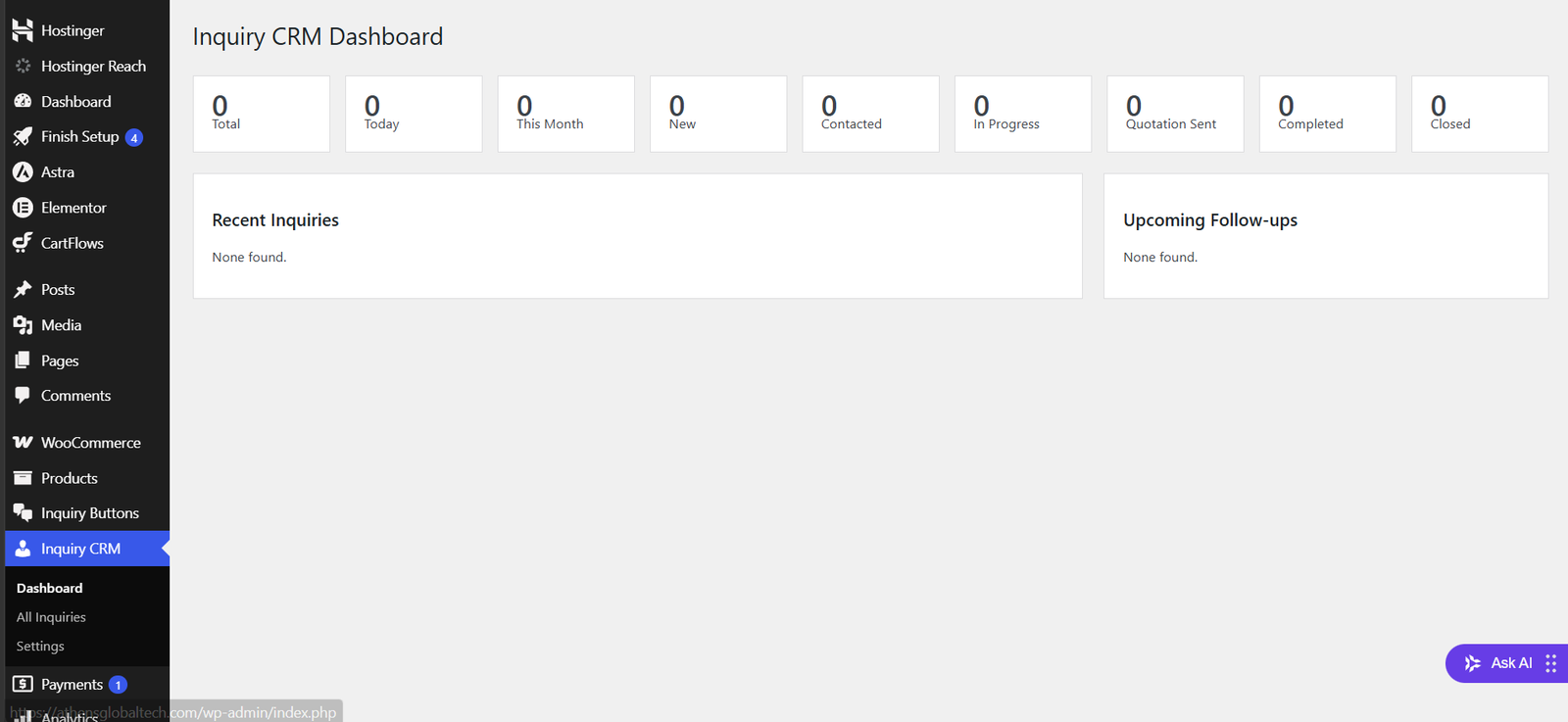Image resolution: width=1568 pixels, height=722 pixels.
Task: Open Hostinger Reach menu
Action: (85, 66)
